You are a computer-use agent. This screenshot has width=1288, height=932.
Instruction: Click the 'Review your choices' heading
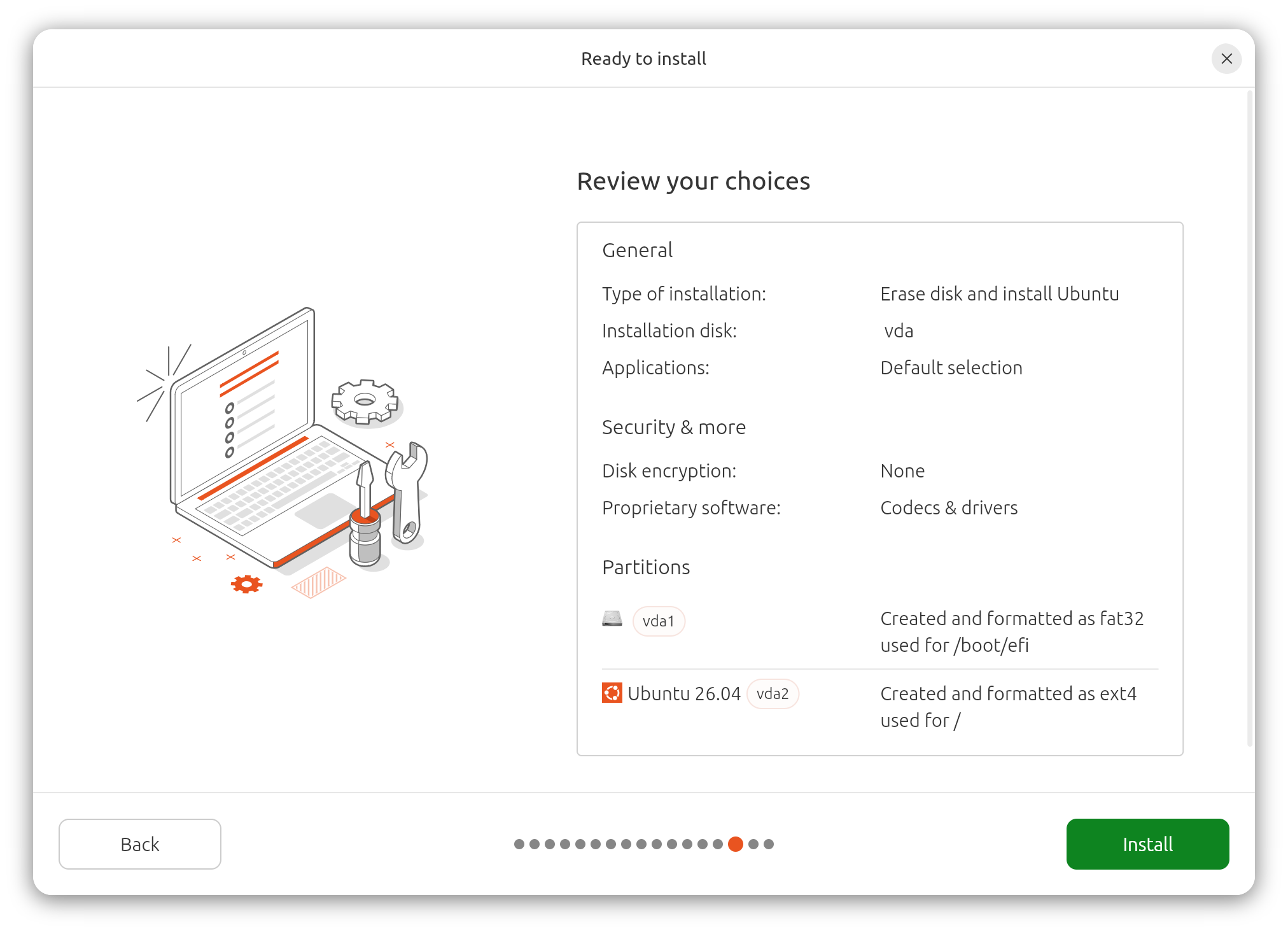pos(693,181)
